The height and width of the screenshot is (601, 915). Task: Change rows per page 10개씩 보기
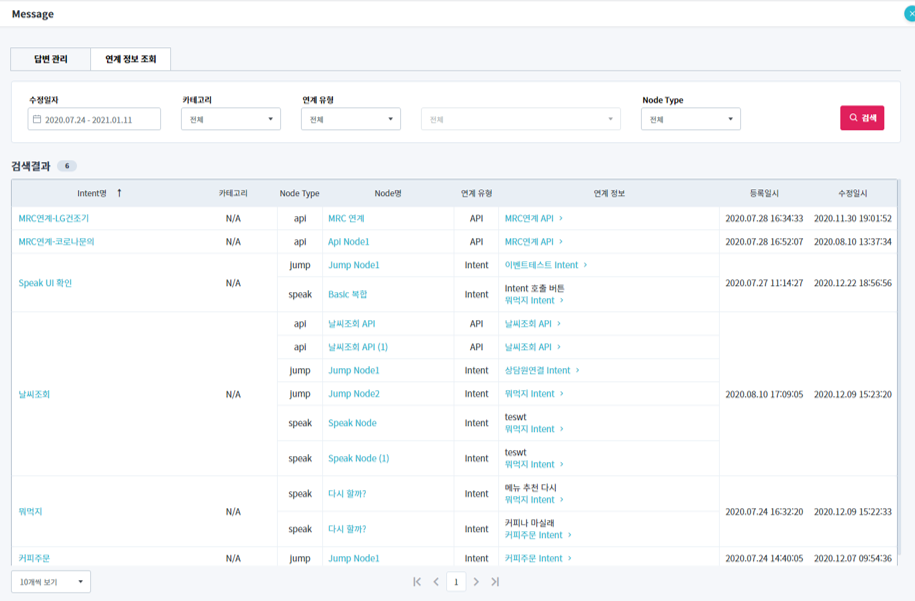[x=51, y=582]
